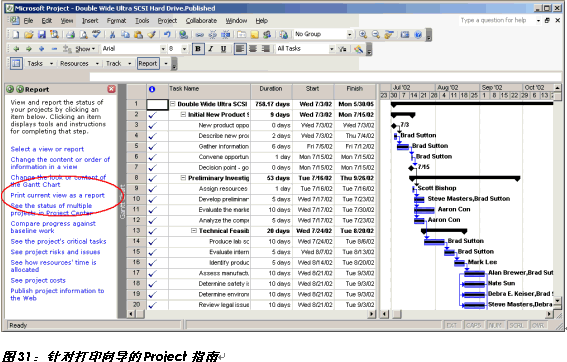Click the Zoom In magnifier icon

[x=363, y=34]
